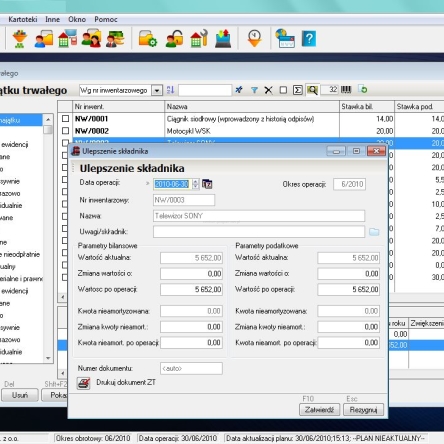Click bilansowe Zmiana kwoty nieamort. field
444x444 pixels.
191,327
